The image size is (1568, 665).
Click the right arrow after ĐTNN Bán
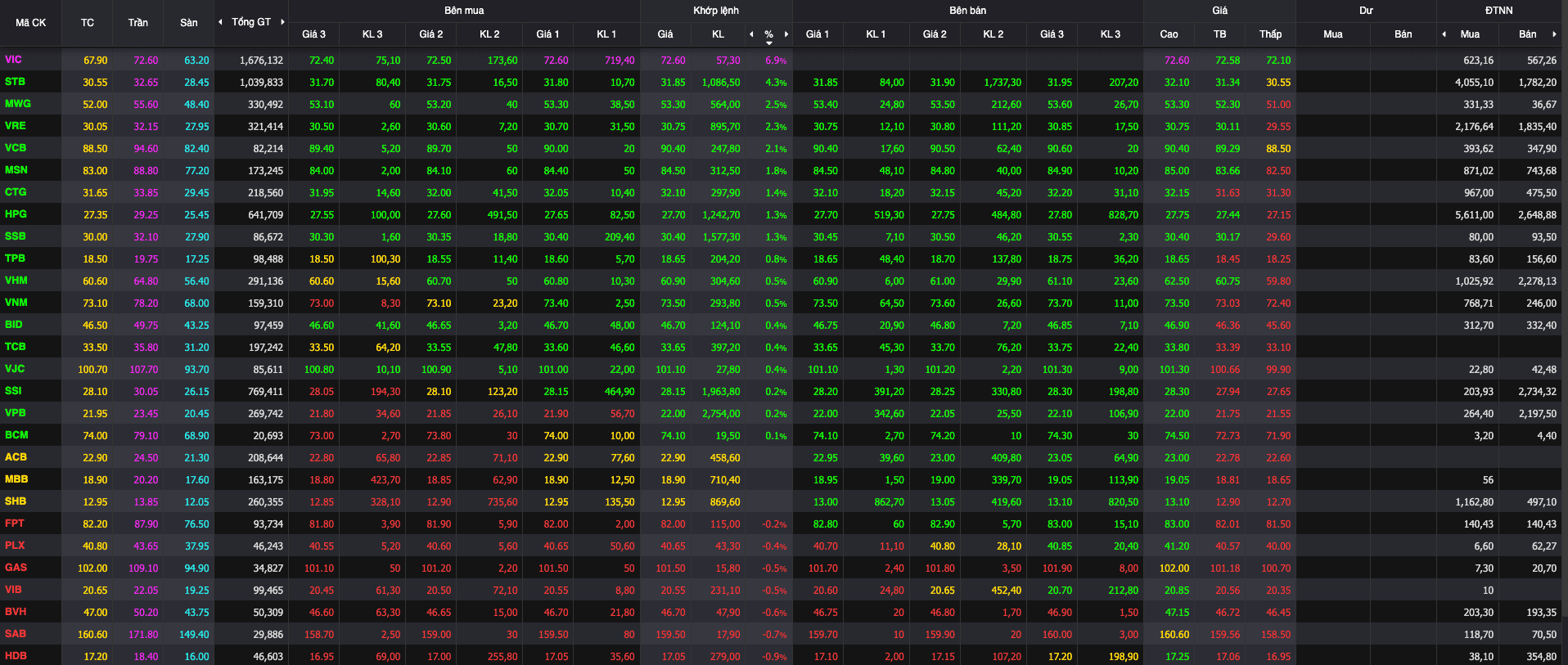click(x=1554, y=34)
